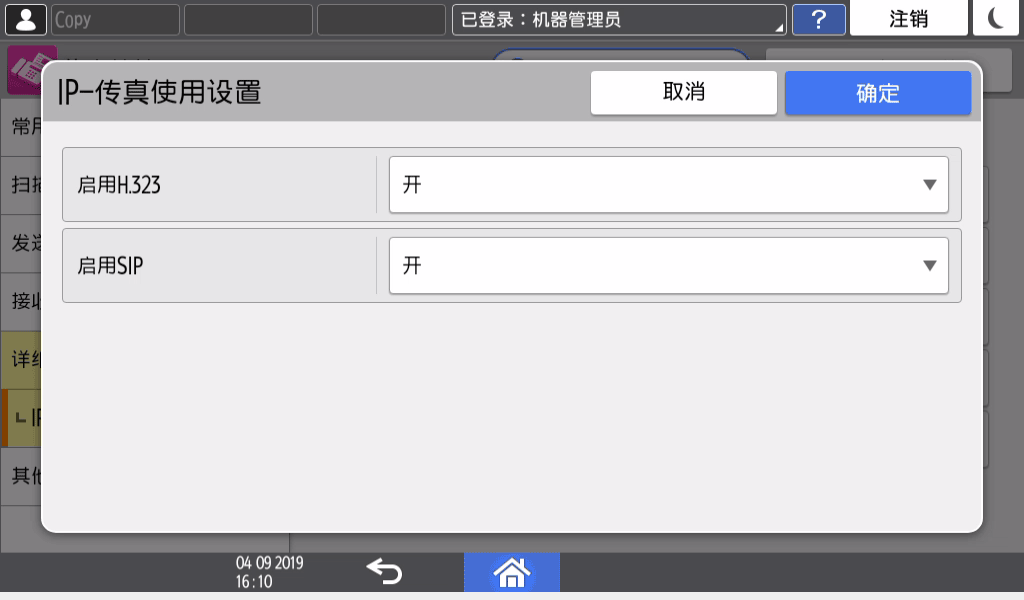
Task: Open the 详细 sidebar tab
Action: coord(22,359)
